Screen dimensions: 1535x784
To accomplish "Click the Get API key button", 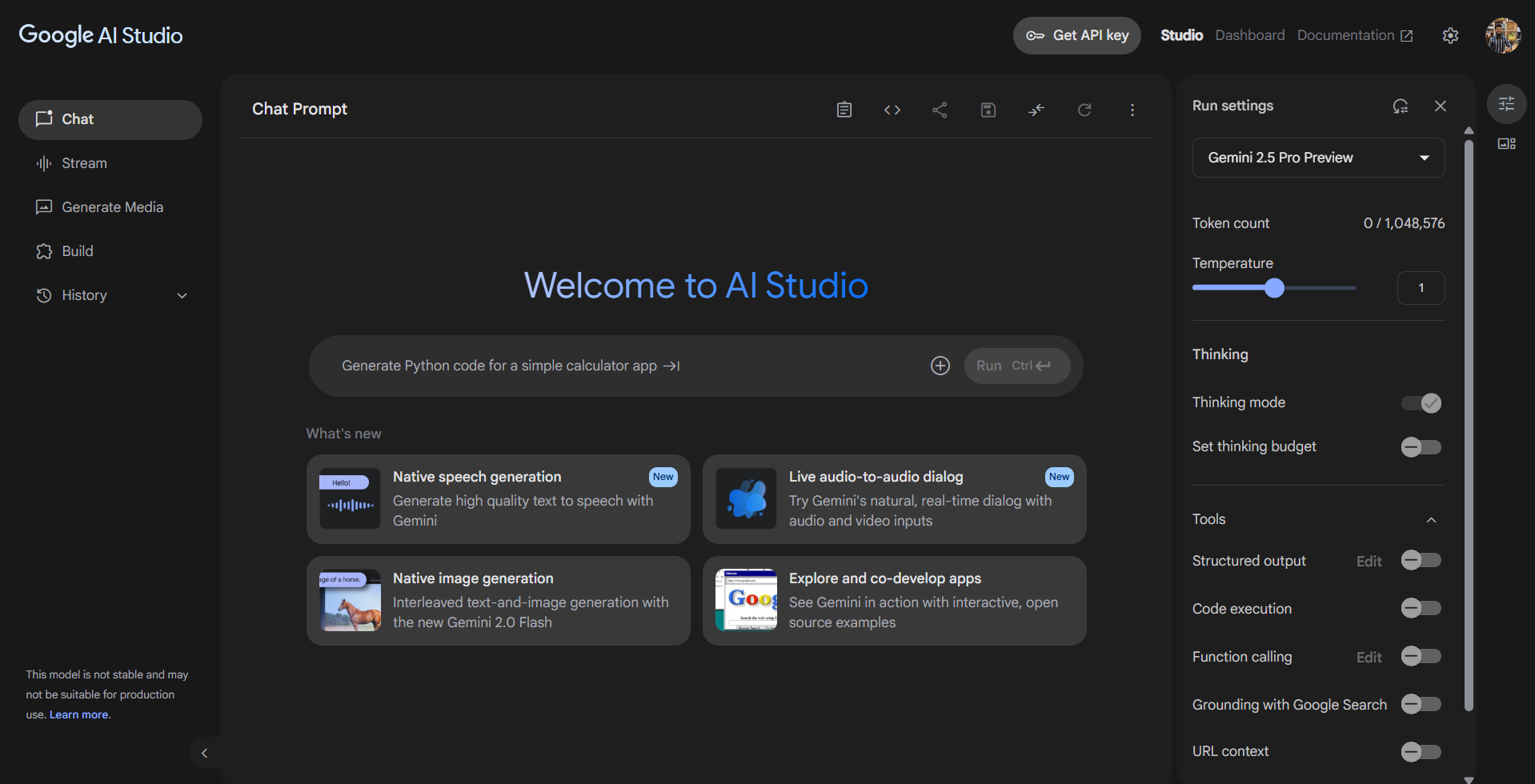I will coord(1076,35).
